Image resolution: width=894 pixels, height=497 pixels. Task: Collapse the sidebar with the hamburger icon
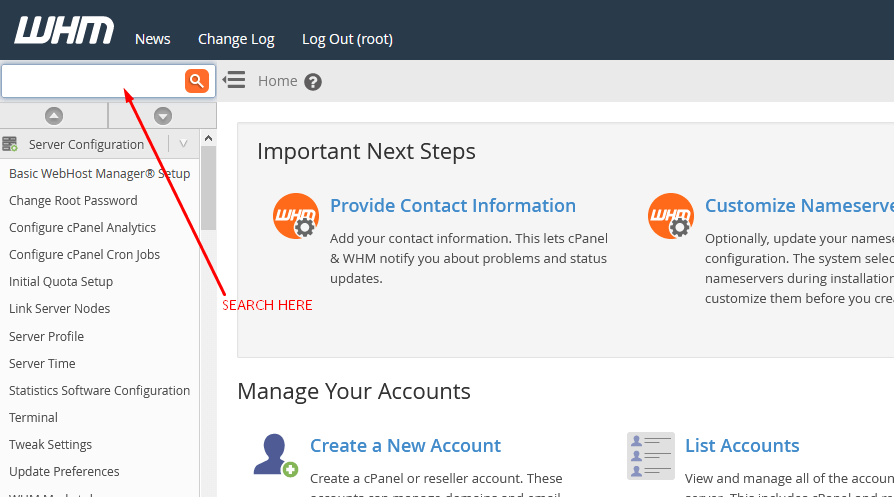[234, 80]
